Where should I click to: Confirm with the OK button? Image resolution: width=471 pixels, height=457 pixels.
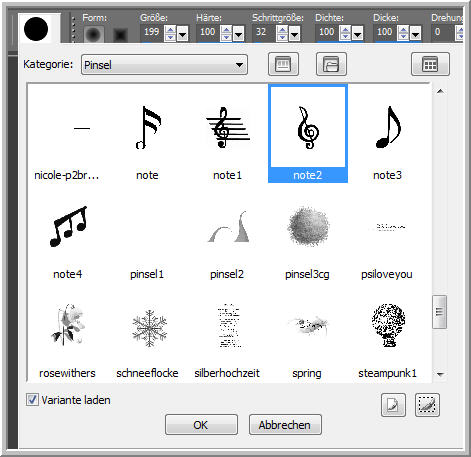(201, 425)
